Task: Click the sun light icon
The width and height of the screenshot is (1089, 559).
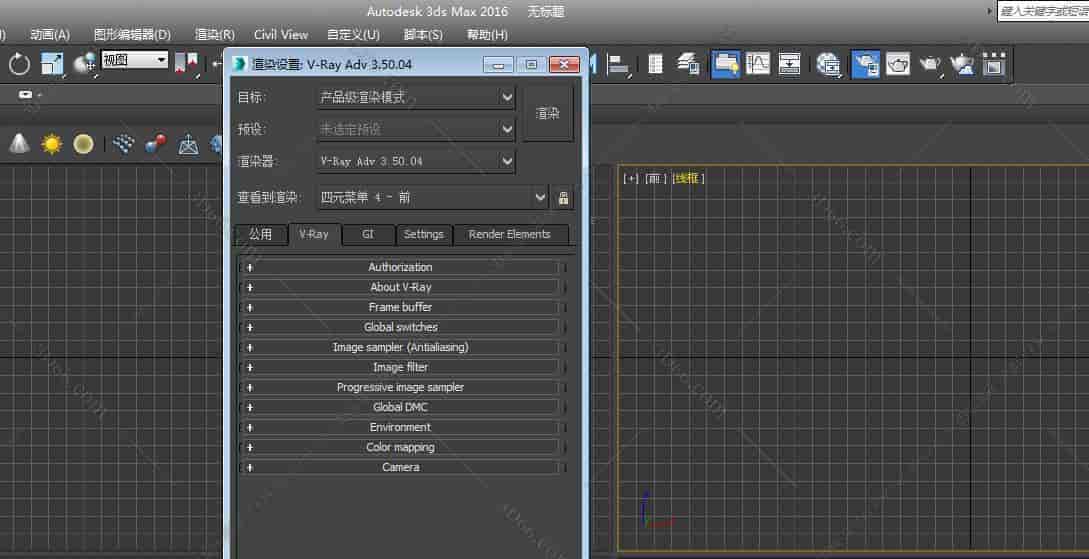Action: [51, 144]
